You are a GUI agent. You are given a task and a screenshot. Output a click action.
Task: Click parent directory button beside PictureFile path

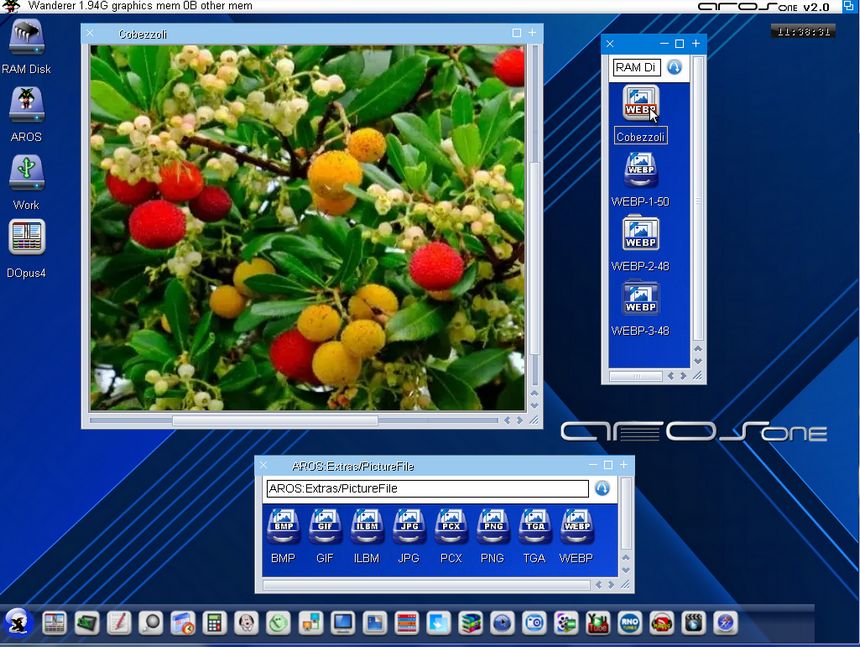tap(602, 489)
